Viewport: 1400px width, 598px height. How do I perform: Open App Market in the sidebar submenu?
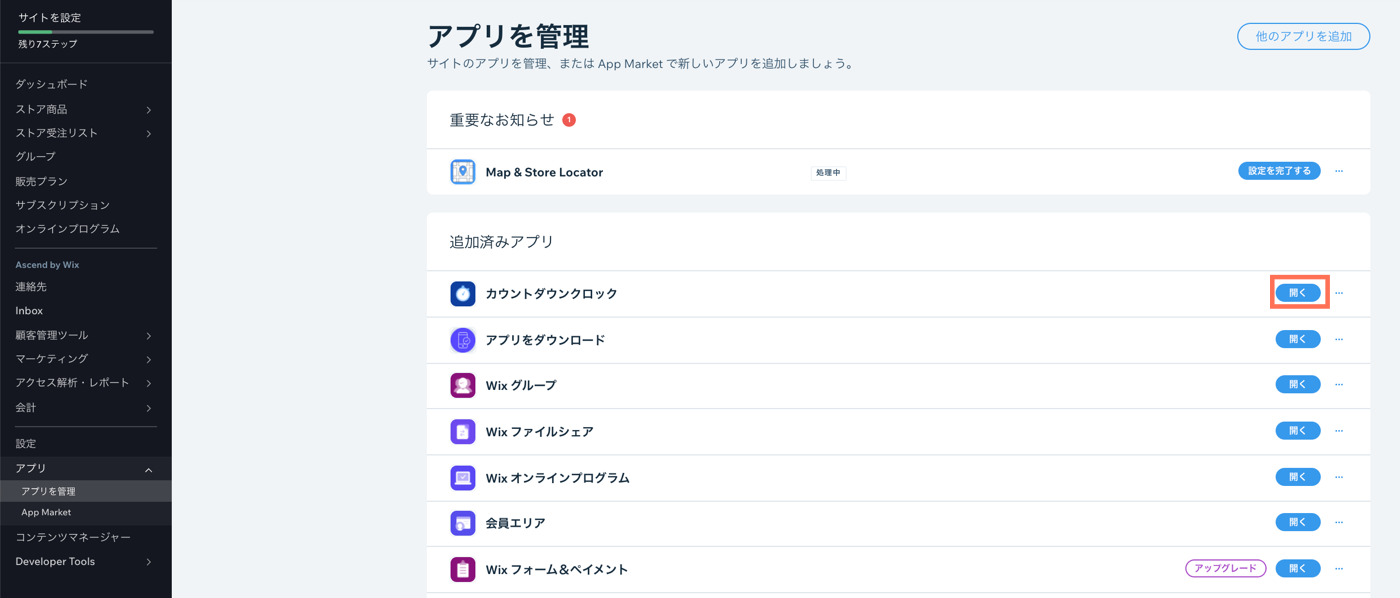coord(46,513)
